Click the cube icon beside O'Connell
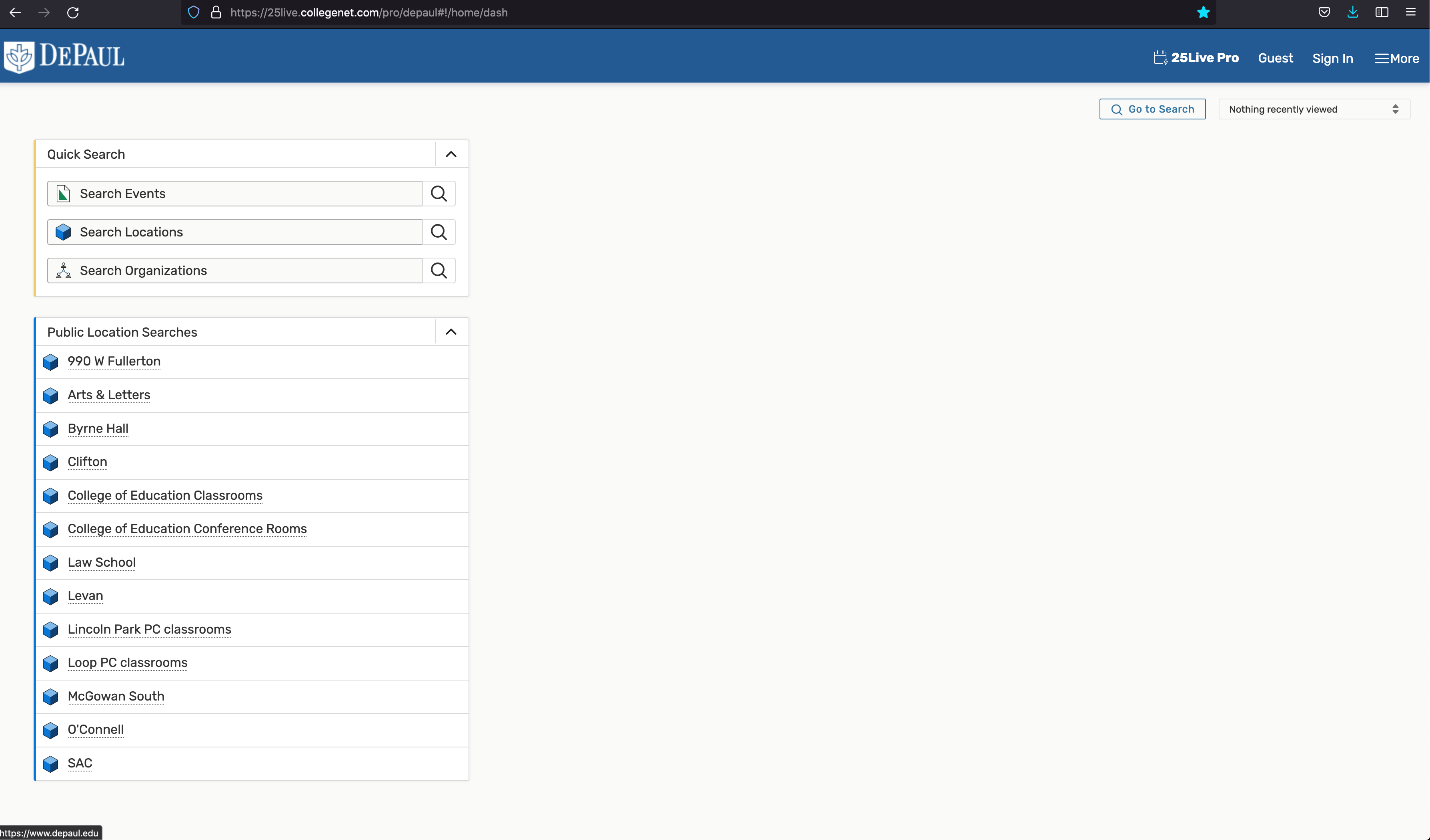The width and height of the screenshot is (1430, 840). (51, 731)
